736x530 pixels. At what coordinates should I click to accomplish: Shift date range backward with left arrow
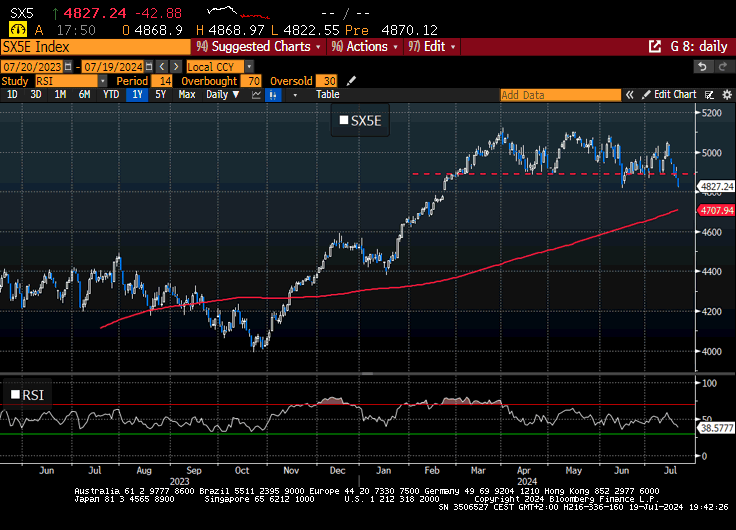coord(162,67)
